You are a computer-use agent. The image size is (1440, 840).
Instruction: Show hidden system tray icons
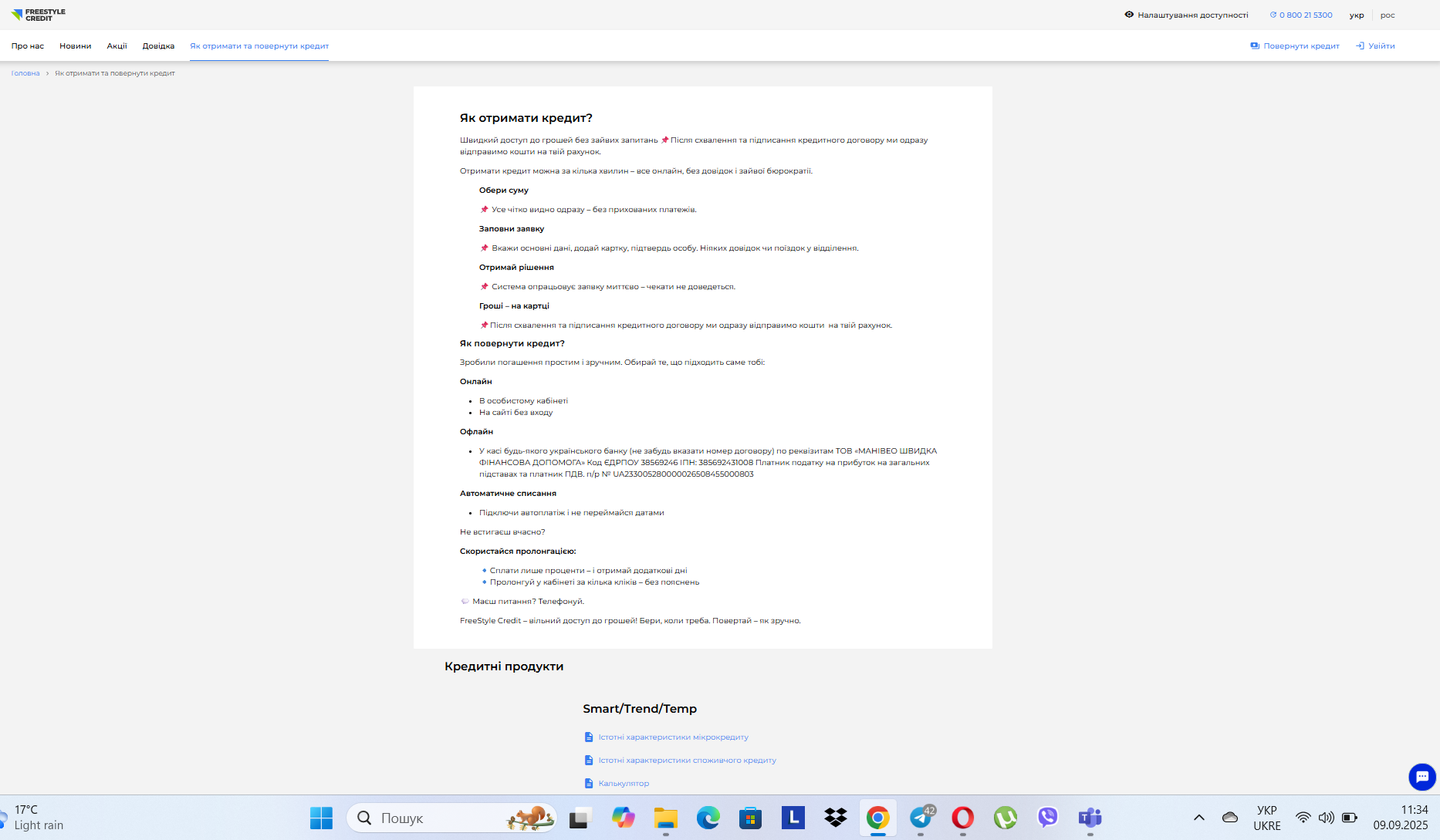(1199, 818)
